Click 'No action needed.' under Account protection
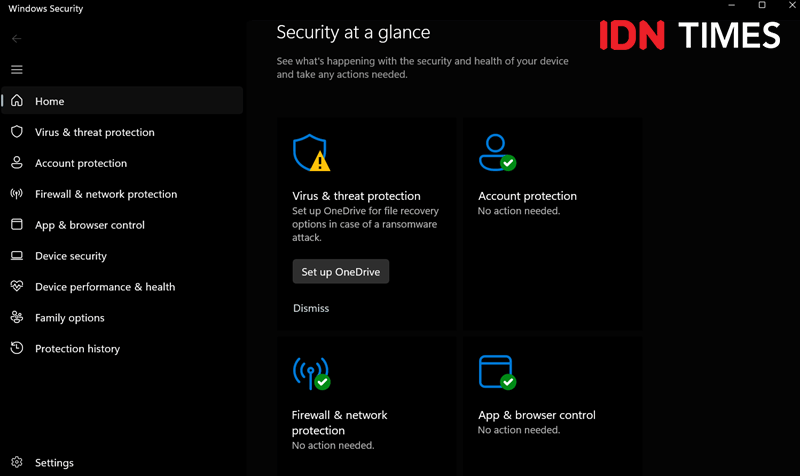800x476 pixels. tap(518, 211)
